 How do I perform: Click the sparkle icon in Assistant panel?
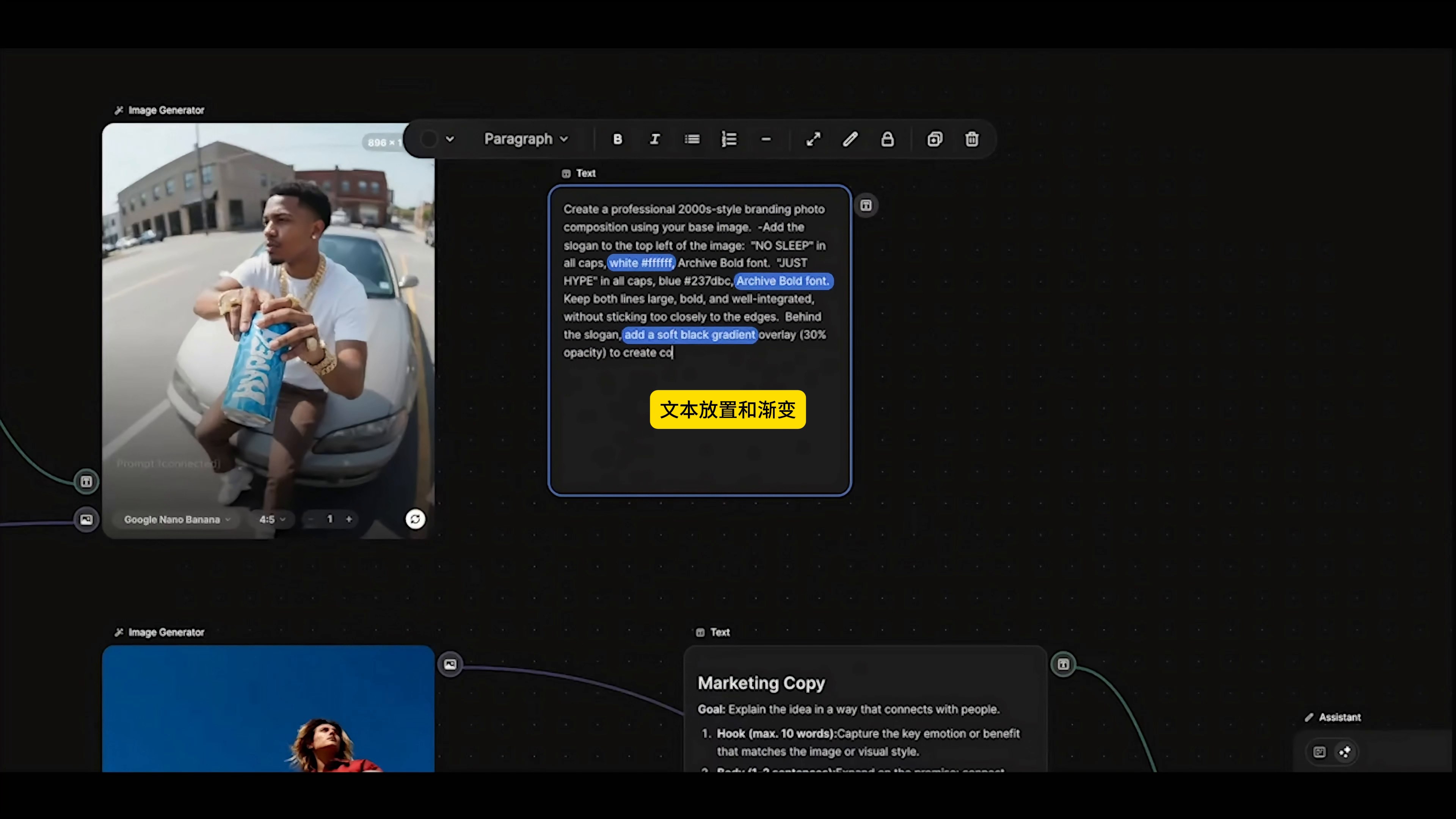point(1345,752)
